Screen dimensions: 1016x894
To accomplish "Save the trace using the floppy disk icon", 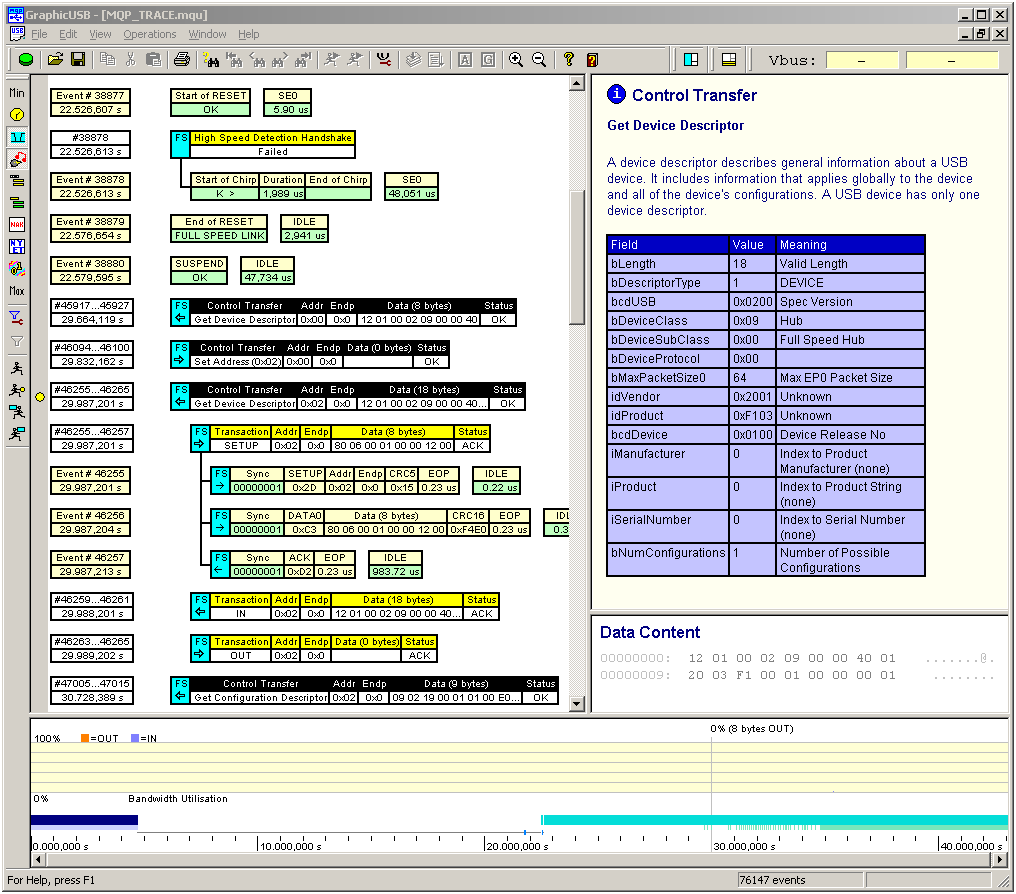I will (77, 60).
